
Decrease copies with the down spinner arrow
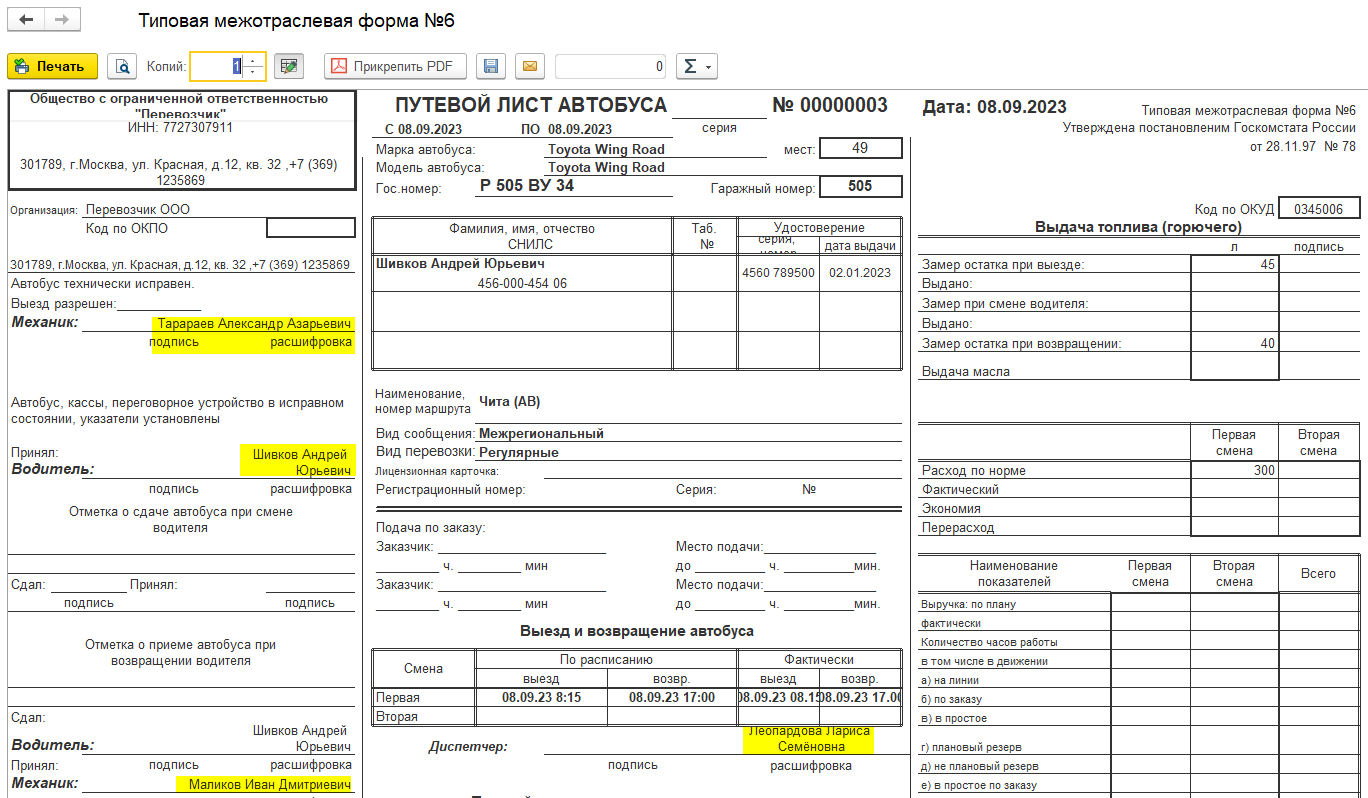point(255,72)
